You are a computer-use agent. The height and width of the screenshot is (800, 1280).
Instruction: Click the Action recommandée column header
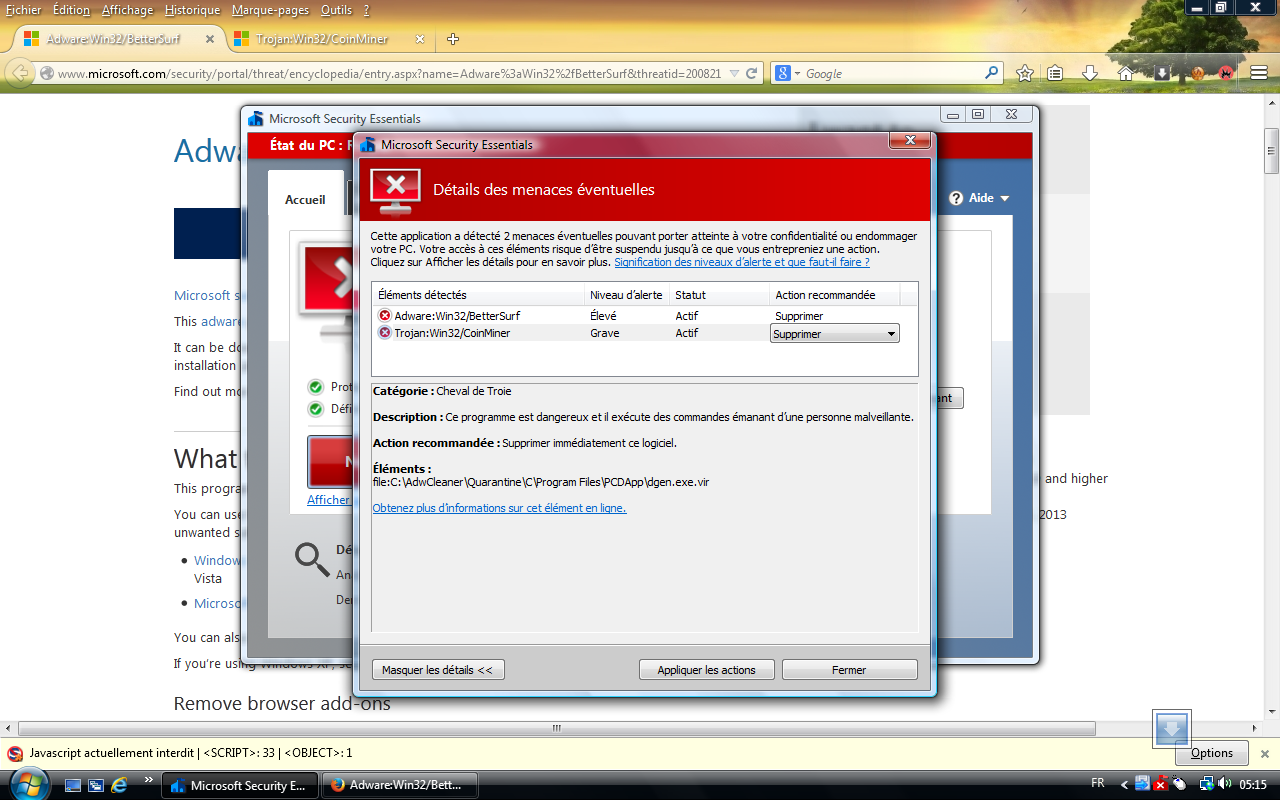coord(834,295)
